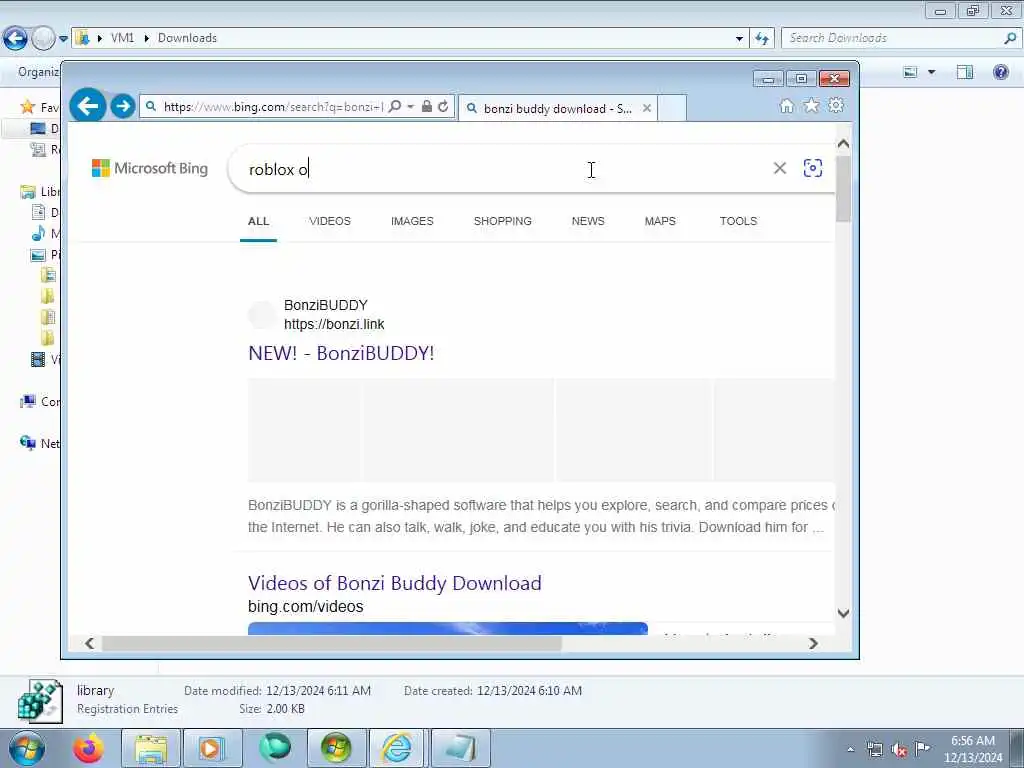Click the Microsoft Bing logo
This screenshot has height=768, width=1024.
pyautogui.click(x=150, y=168)
